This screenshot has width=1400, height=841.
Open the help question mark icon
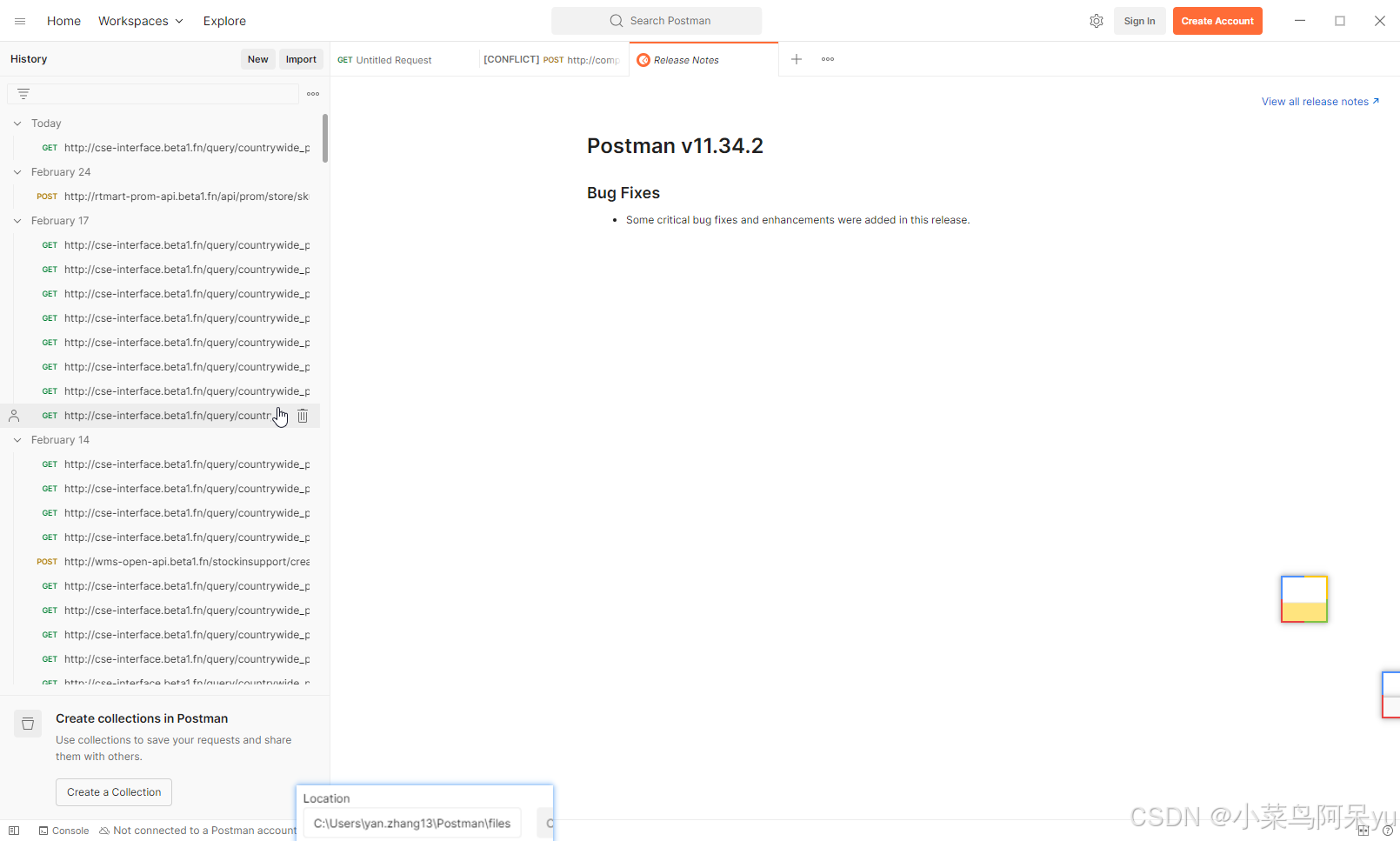[1388, 831]
